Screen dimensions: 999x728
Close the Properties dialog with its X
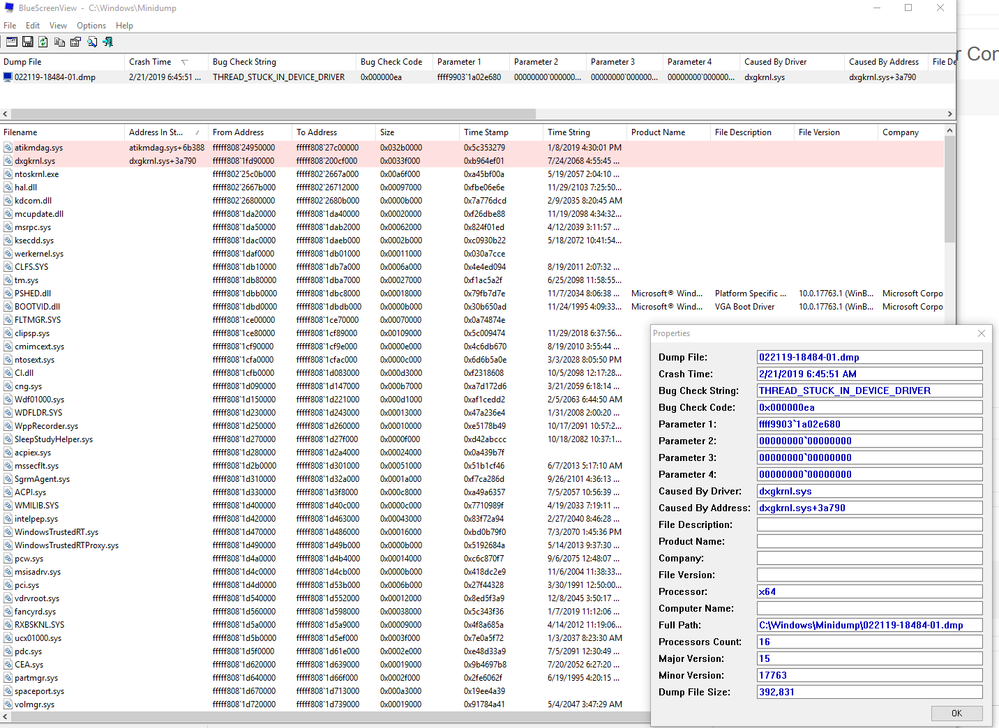point(981,333)
